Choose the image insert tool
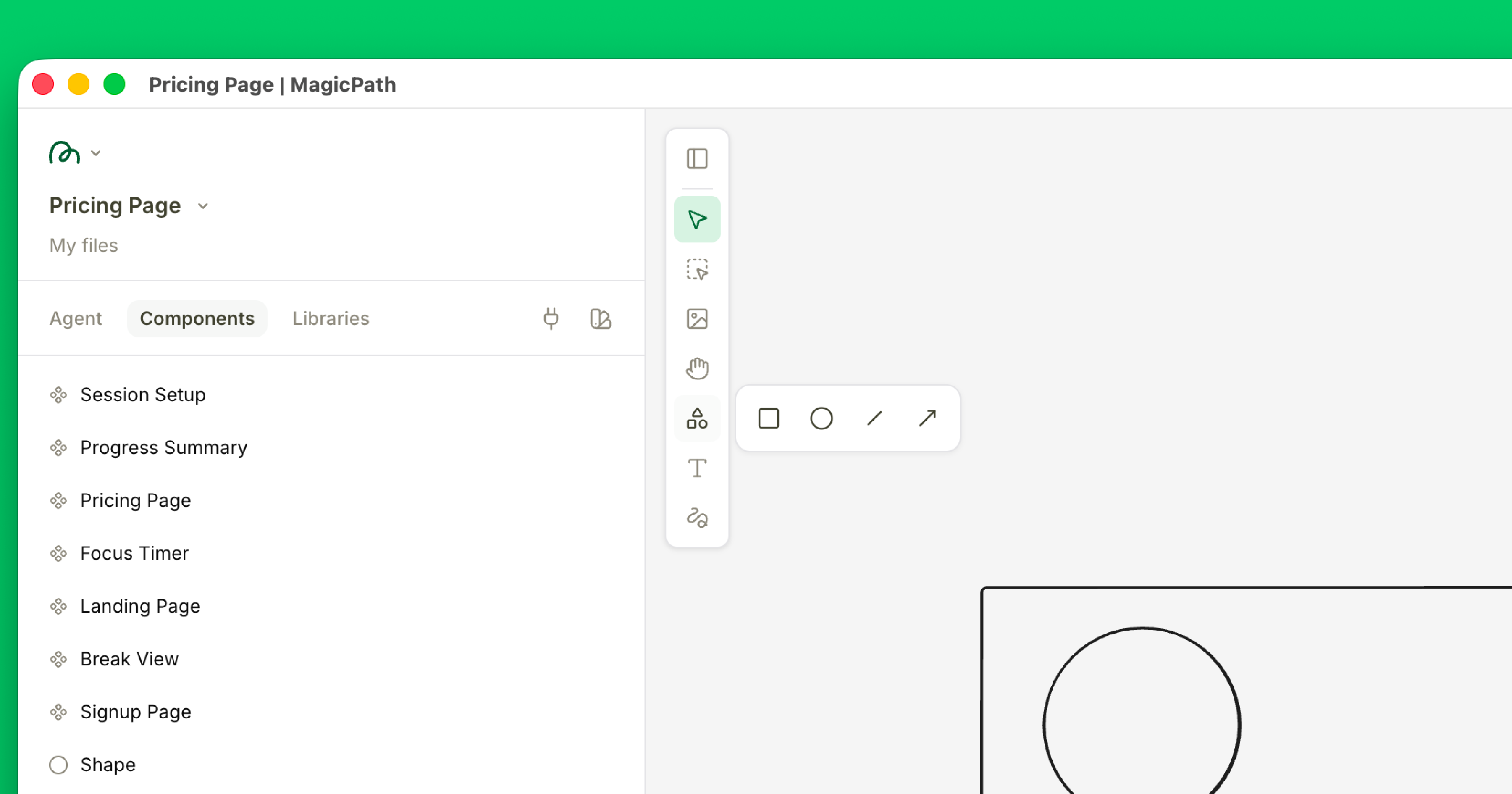The width and height of the screenshot is (1512, 794). [697, 319]
